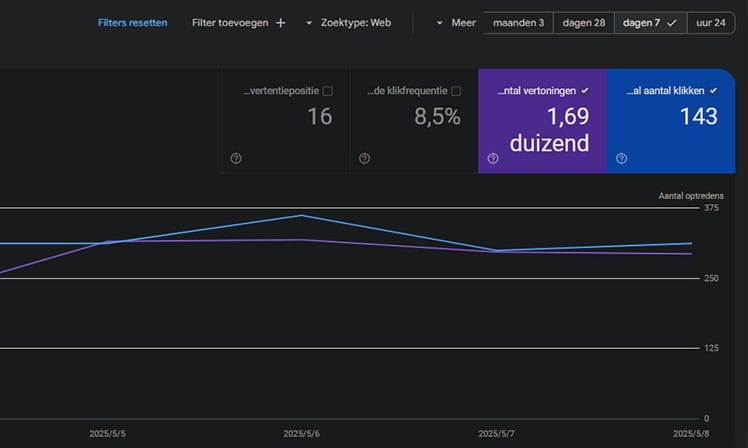Click blue line endpoint at 2025/5/8
The width and height of the screenshot is (748, 448).
pos(692,243)
